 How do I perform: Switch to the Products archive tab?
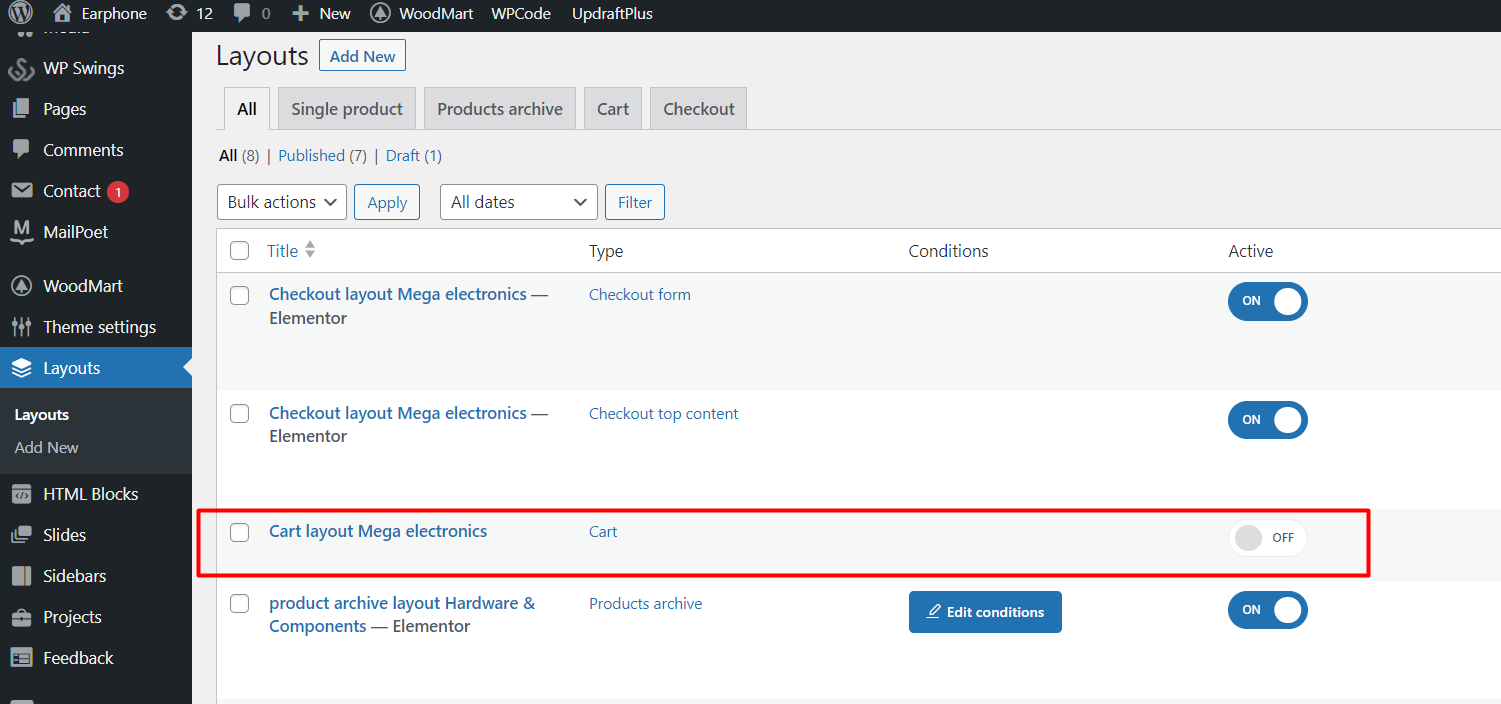click(500, 109)
